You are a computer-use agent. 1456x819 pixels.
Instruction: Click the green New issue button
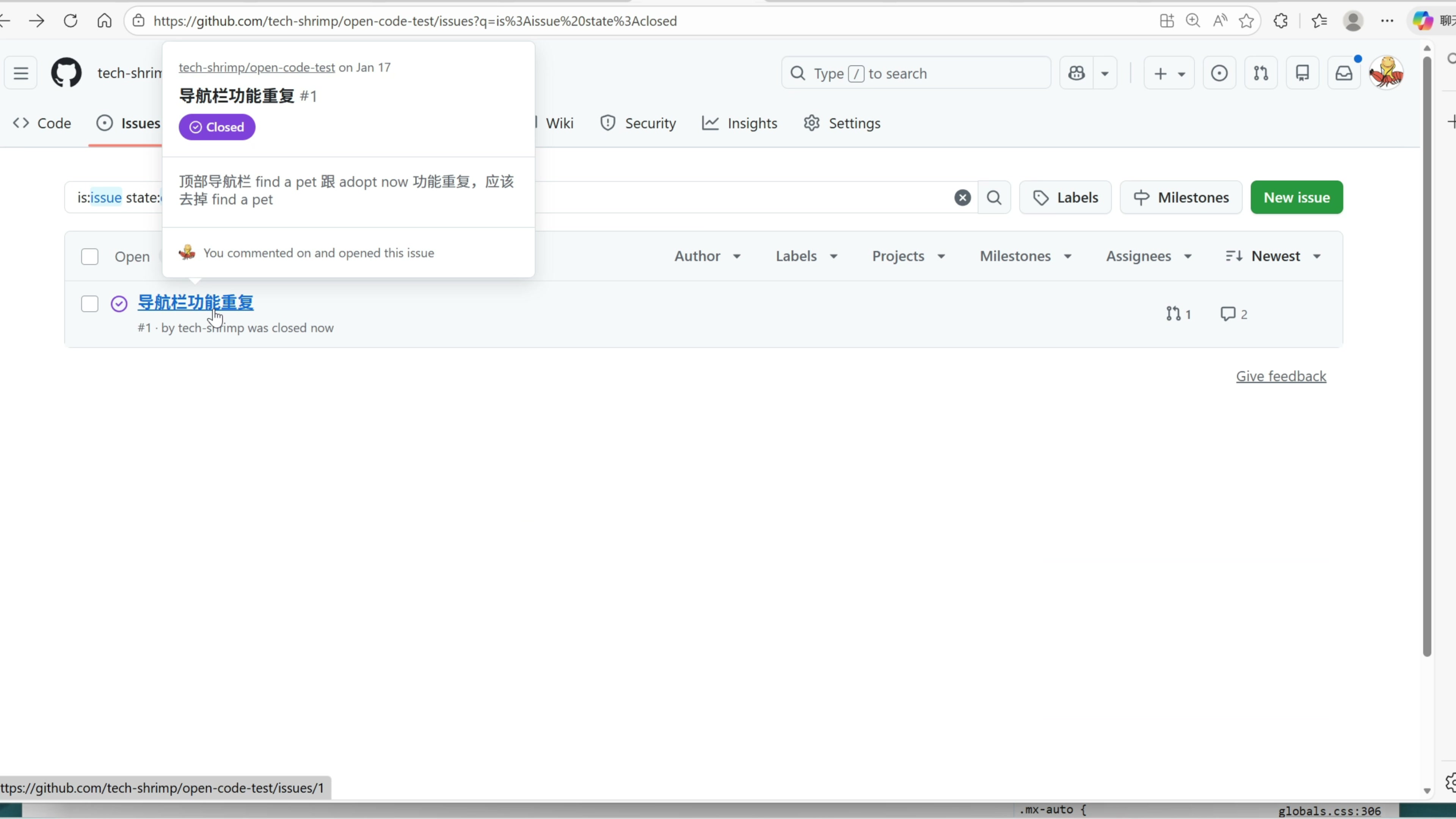[1296, 197]
